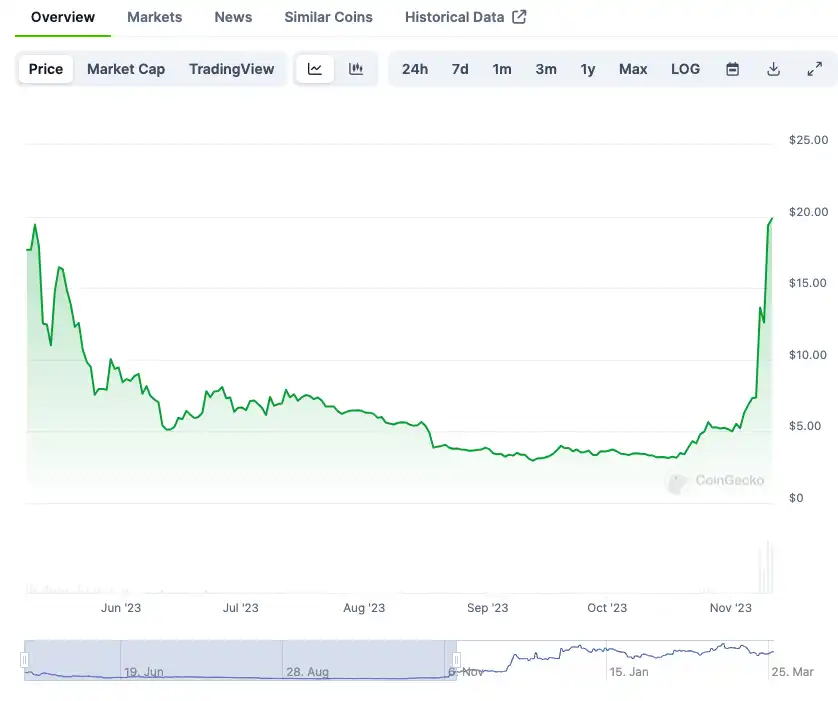Switch to candlestick chart view
The height and width of the screenshot is (701, 838).
click(356, 69)
